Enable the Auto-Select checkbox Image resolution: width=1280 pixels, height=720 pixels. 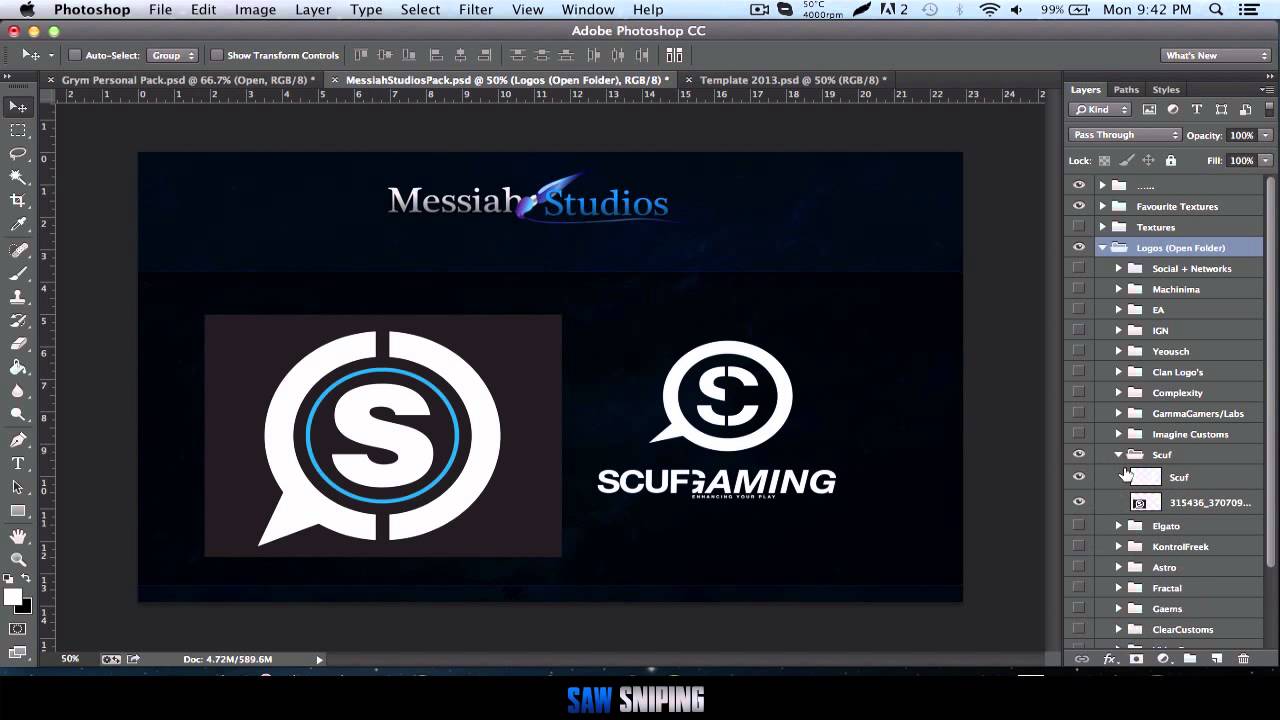(x=75, y=55)
